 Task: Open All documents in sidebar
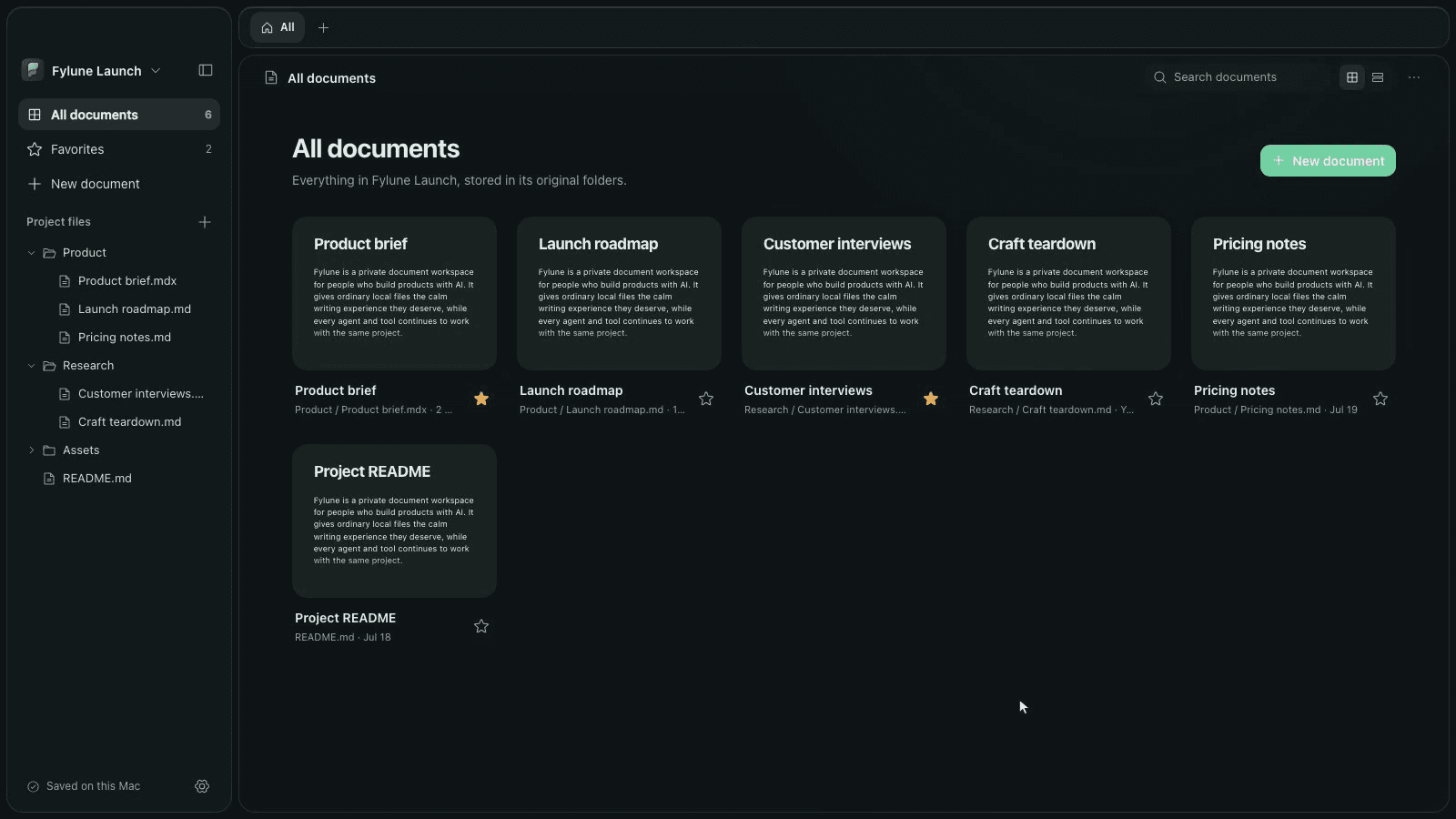(119, 115)
